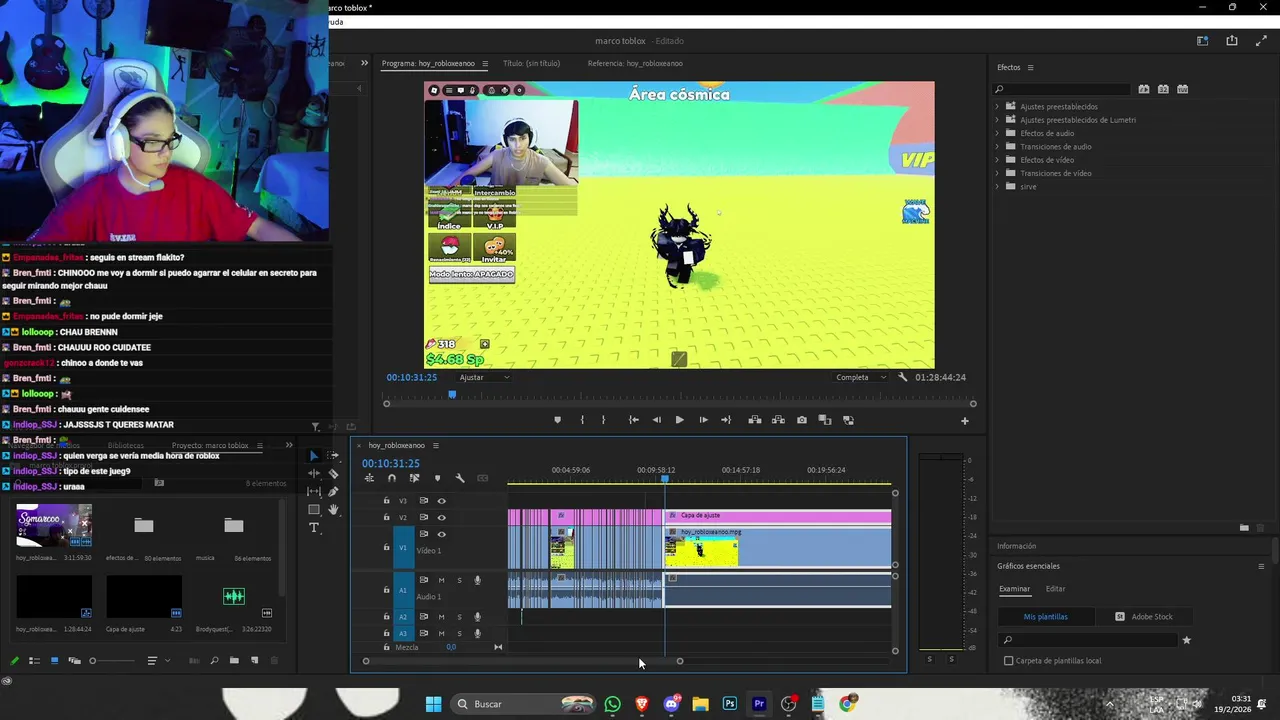Click Mis plantillas button

pyautogui.click(x=1045, y=617)
